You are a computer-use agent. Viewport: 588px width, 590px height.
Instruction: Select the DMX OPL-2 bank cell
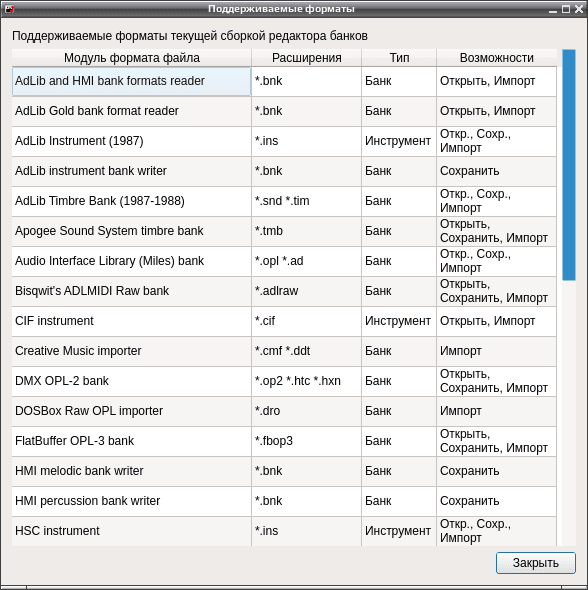[x=132, y=382]
